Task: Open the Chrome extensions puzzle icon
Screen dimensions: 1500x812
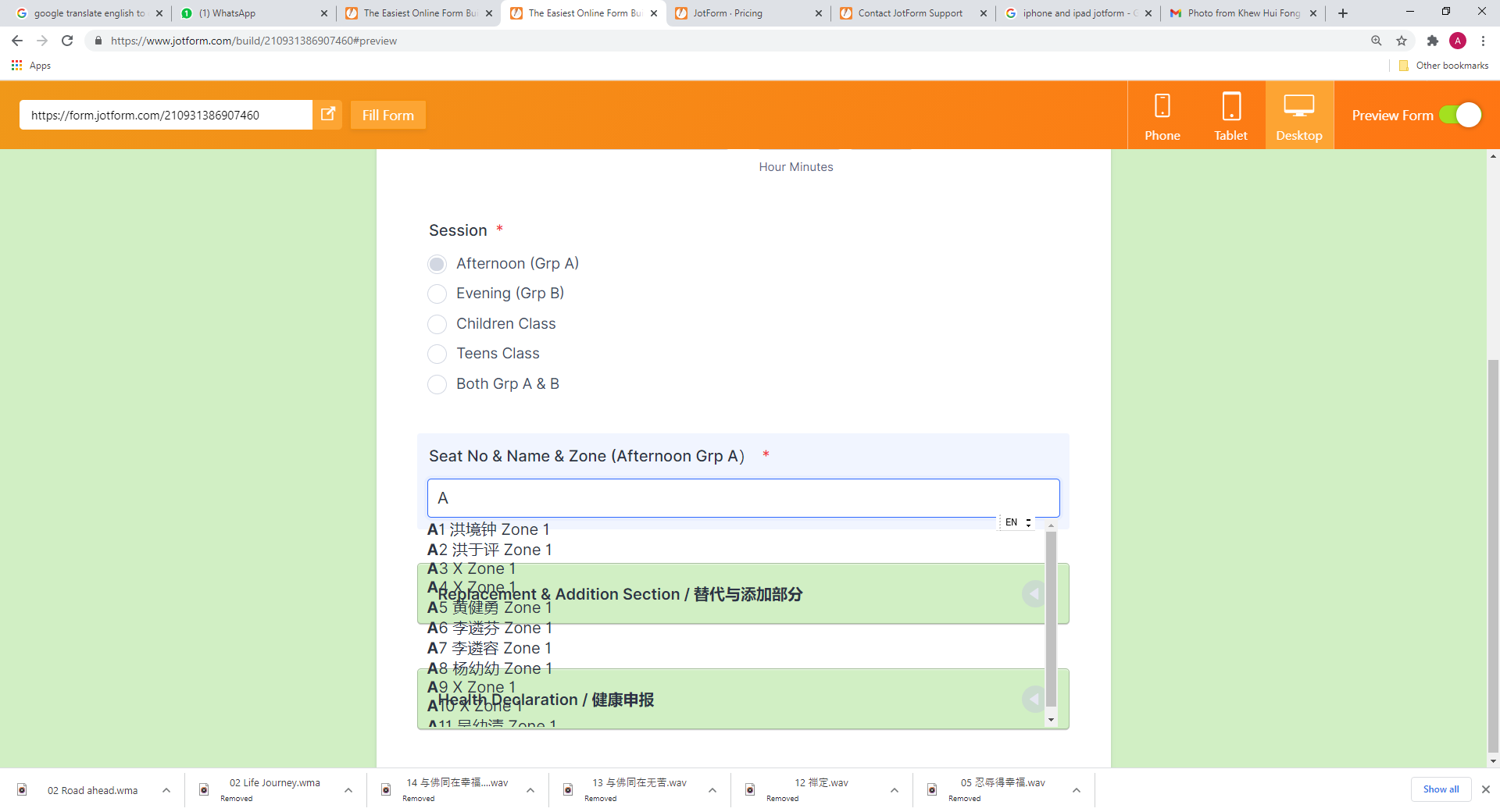Action: 1433,41
